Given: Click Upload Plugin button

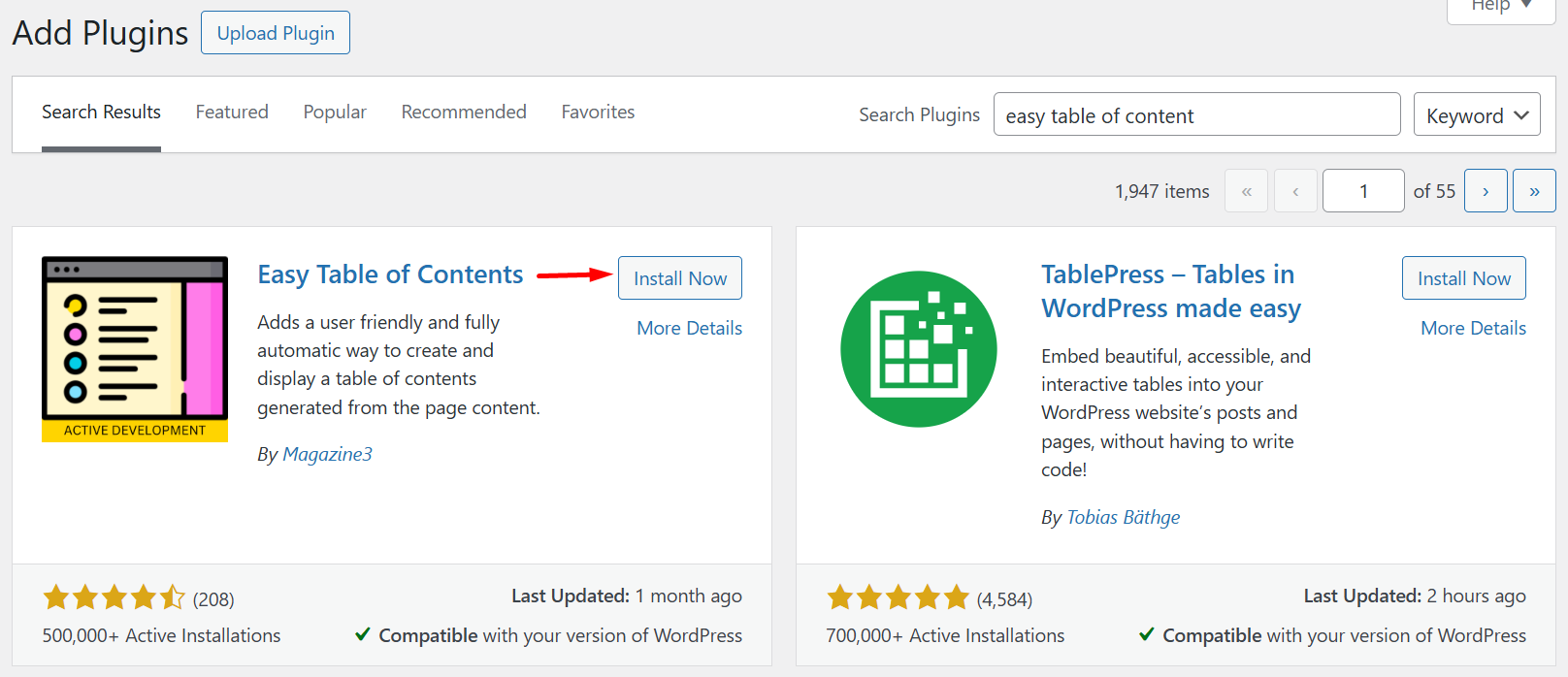Looking at the screenshot, I should click(276, 33).
